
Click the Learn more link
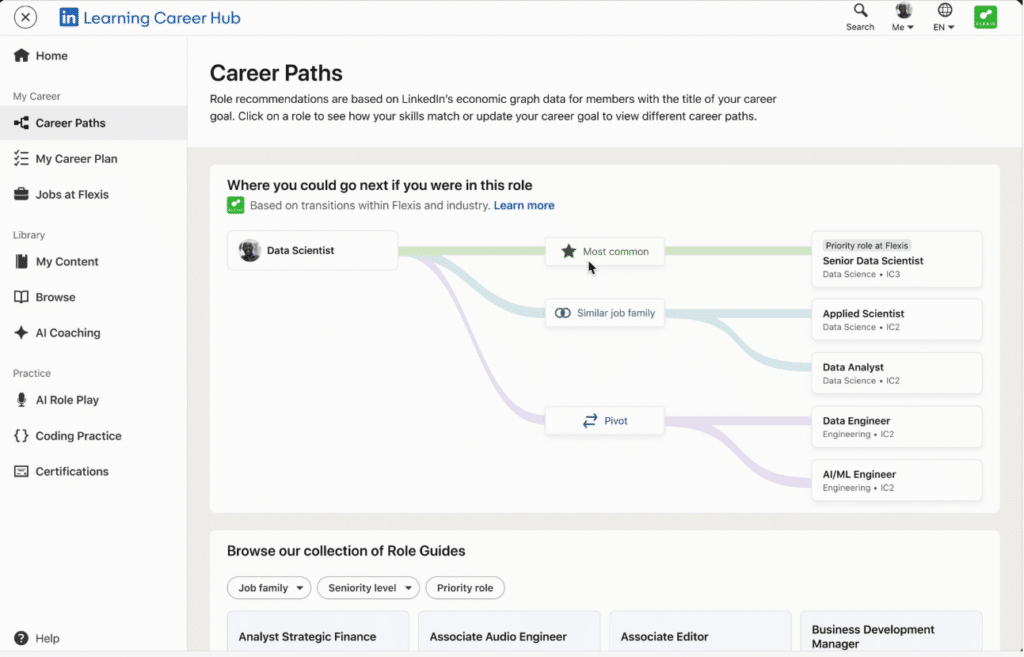[524, 205]
